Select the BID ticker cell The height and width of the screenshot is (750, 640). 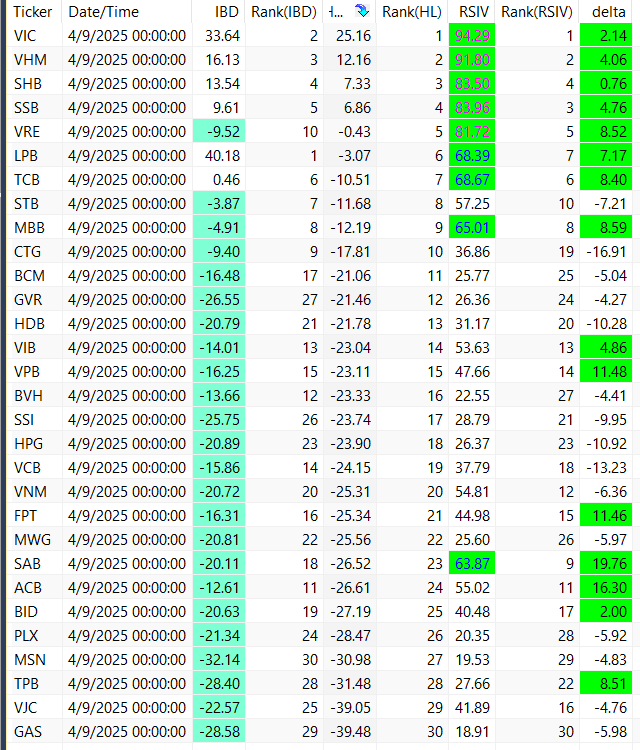34,612
